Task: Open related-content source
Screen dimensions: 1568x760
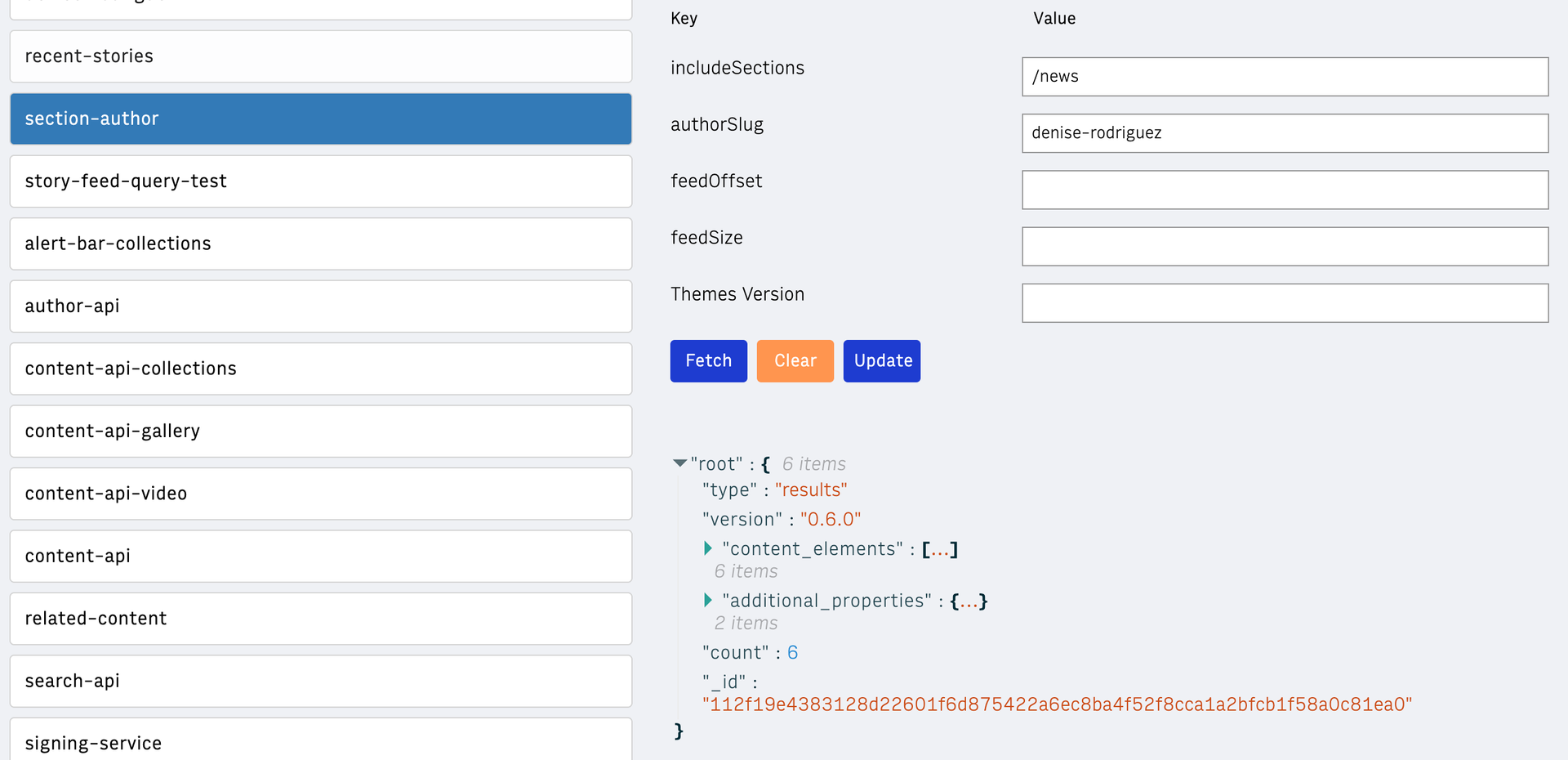Action: click(321, 619)
